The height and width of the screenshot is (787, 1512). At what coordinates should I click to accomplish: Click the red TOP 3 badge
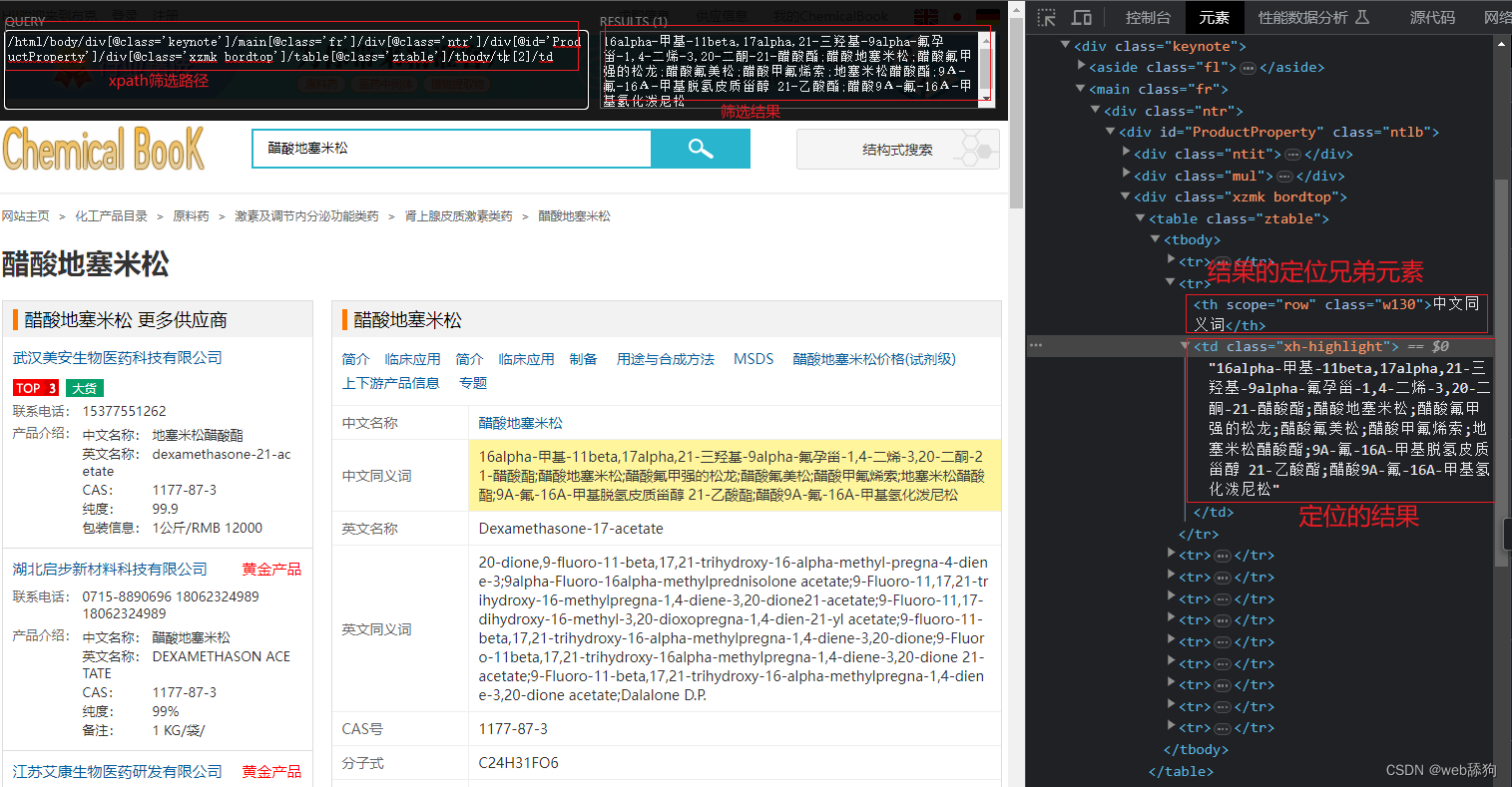(36, 388)
